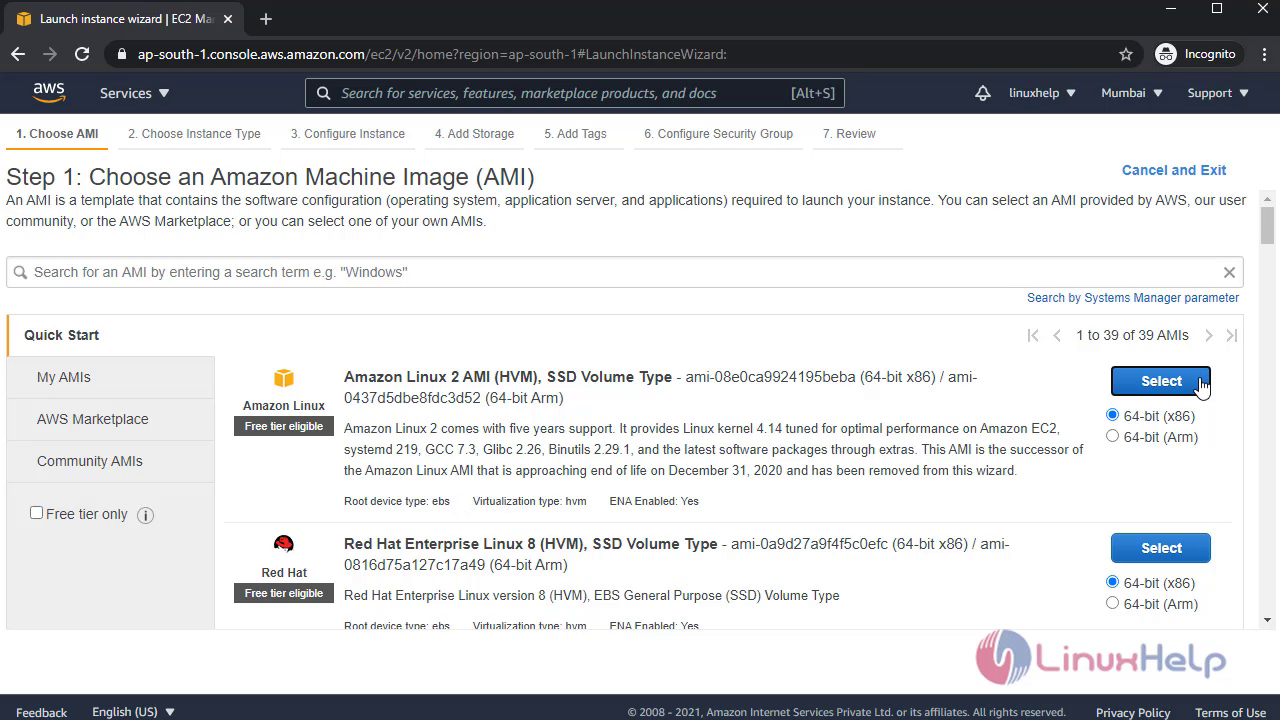This screenshot has height=720, width=1280.
Task: Click the Free tier only info icon
Action: [x=145, y=515]
